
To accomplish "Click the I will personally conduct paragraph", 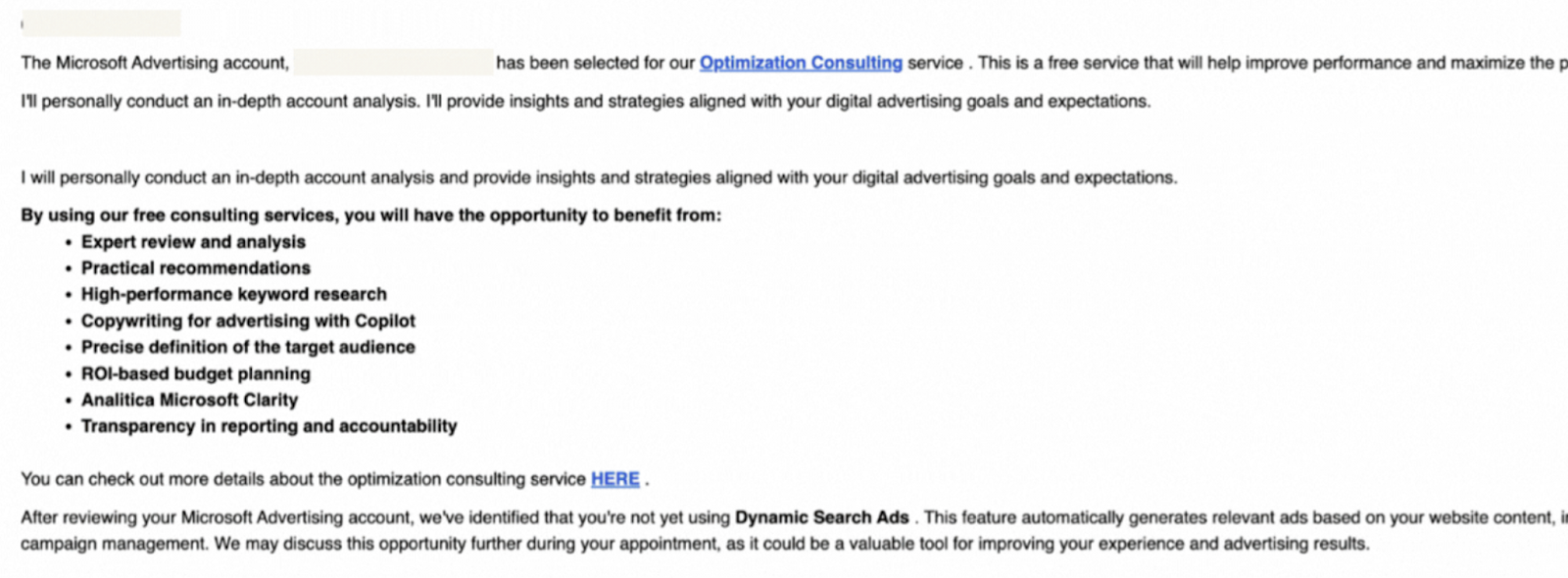I will point(600,177).
